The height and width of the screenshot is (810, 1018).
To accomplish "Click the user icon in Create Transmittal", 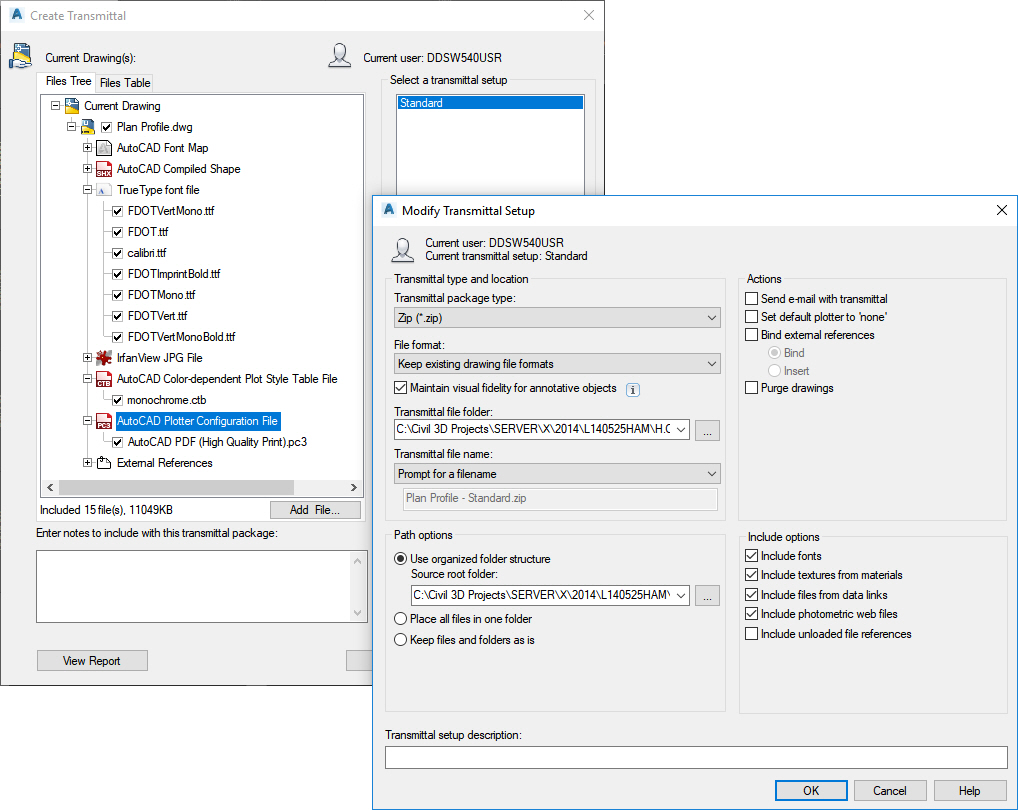I will [340, 56].
